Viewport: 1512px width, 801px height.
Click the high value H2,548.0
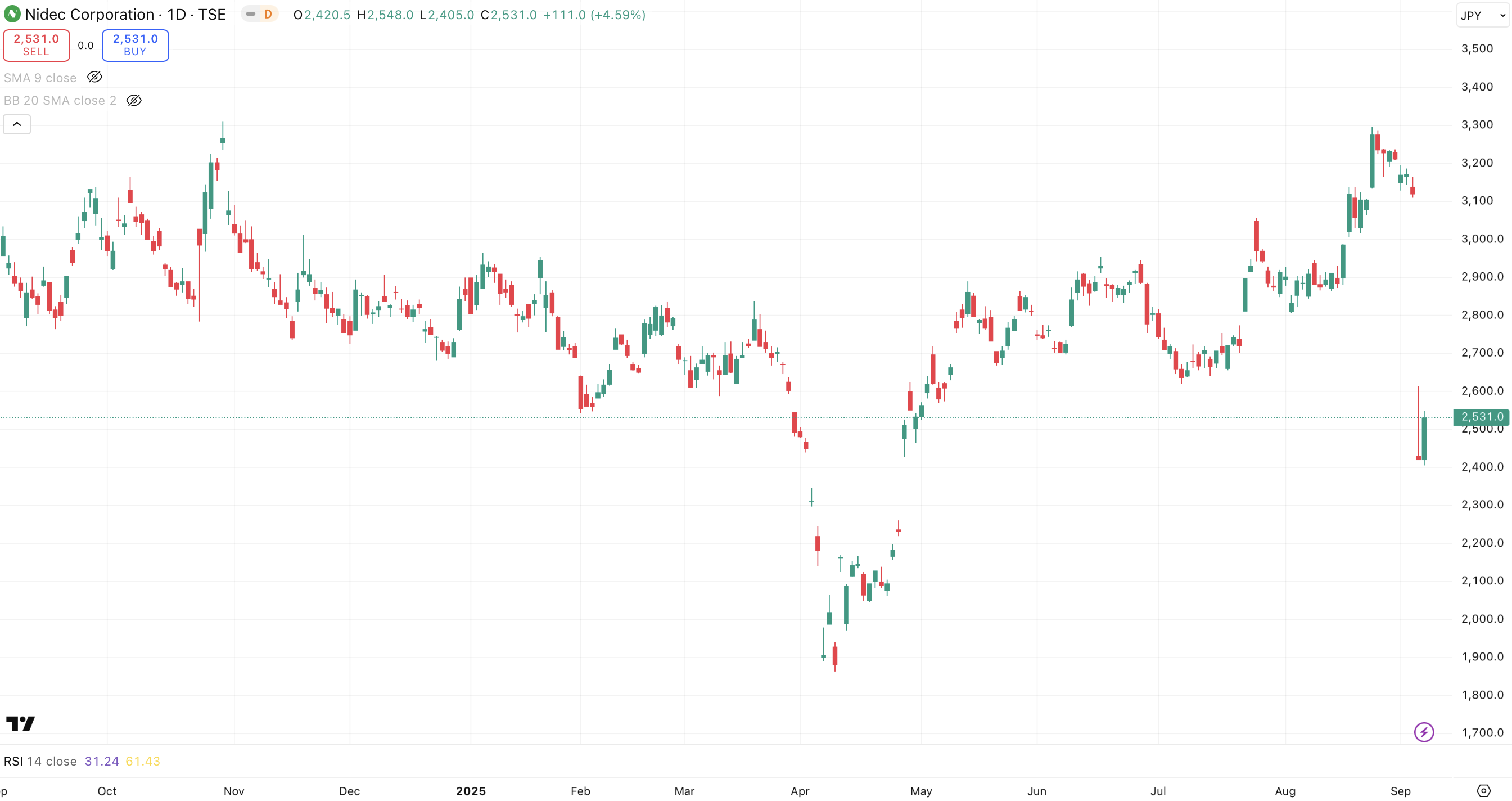[385, 15]
